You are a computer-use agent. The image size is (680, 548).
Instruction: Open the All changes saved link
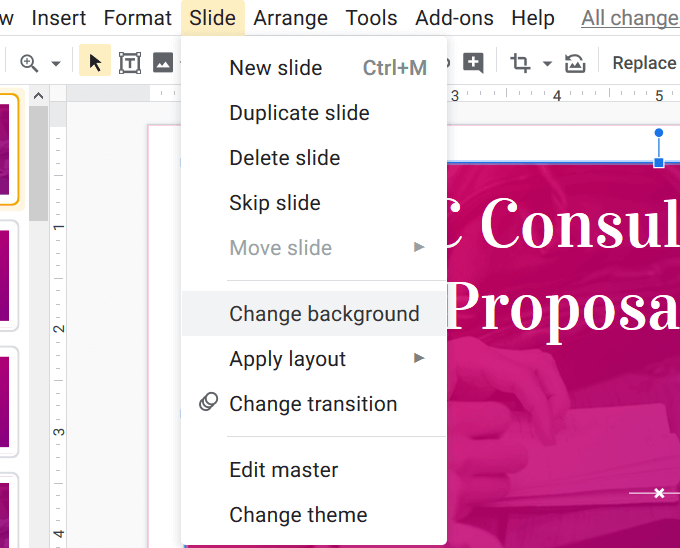pos(630,18)
